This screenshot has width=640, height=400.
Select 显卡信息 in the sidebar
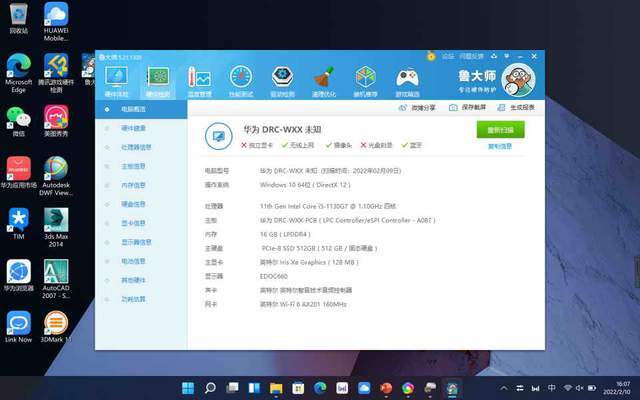point(141,223)
